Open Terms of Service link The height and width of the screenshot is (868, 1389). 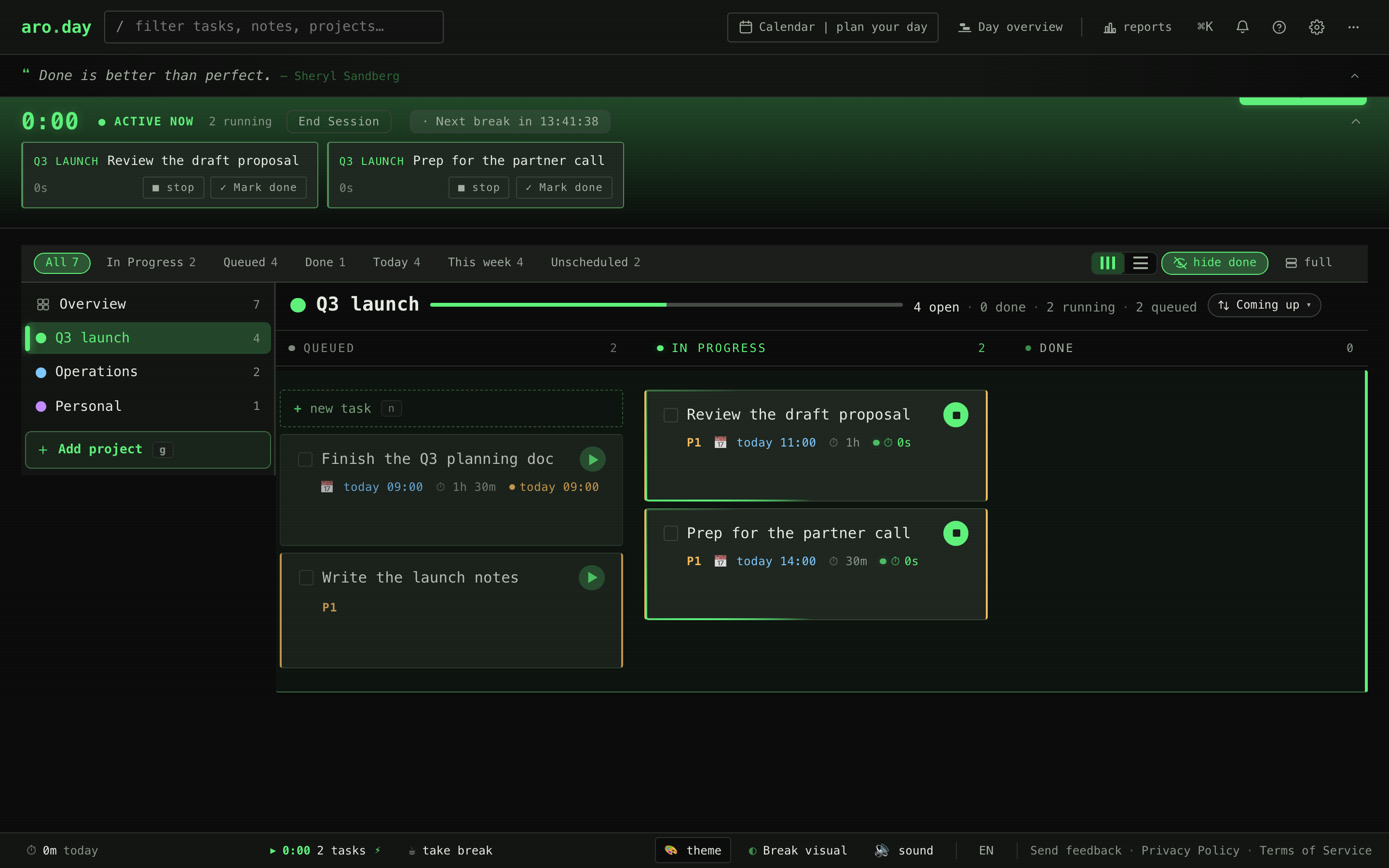[x=1315, y=850]
